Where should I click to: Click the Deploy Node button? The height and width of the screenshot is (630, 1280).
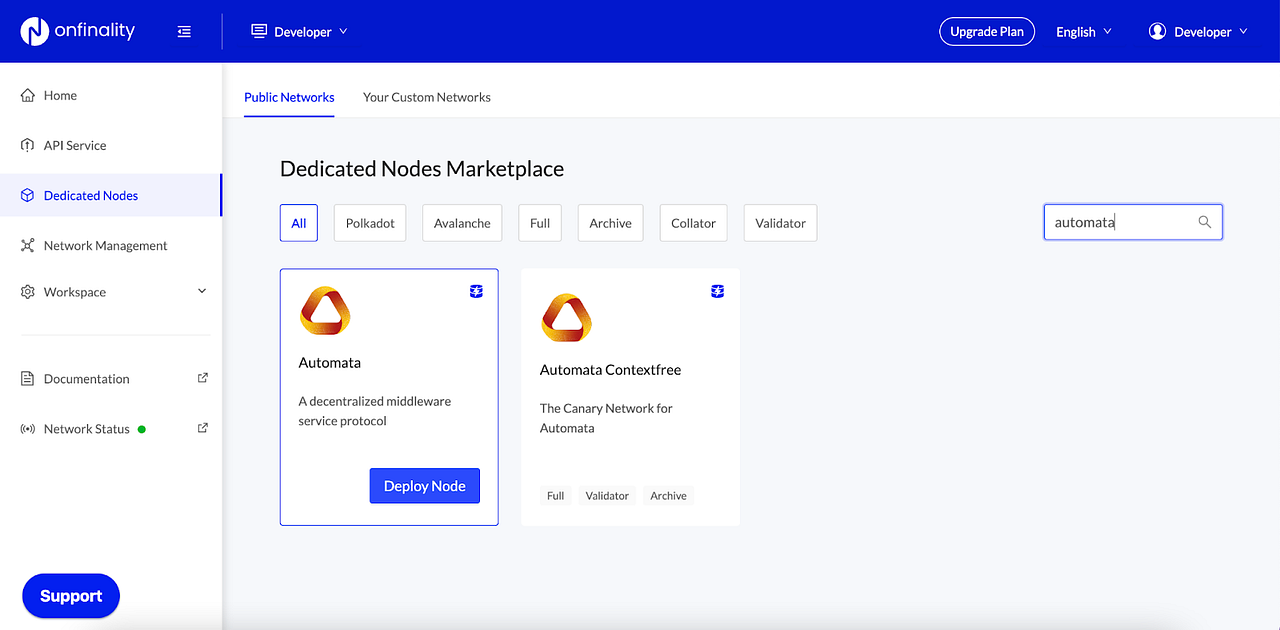[424, 486]
